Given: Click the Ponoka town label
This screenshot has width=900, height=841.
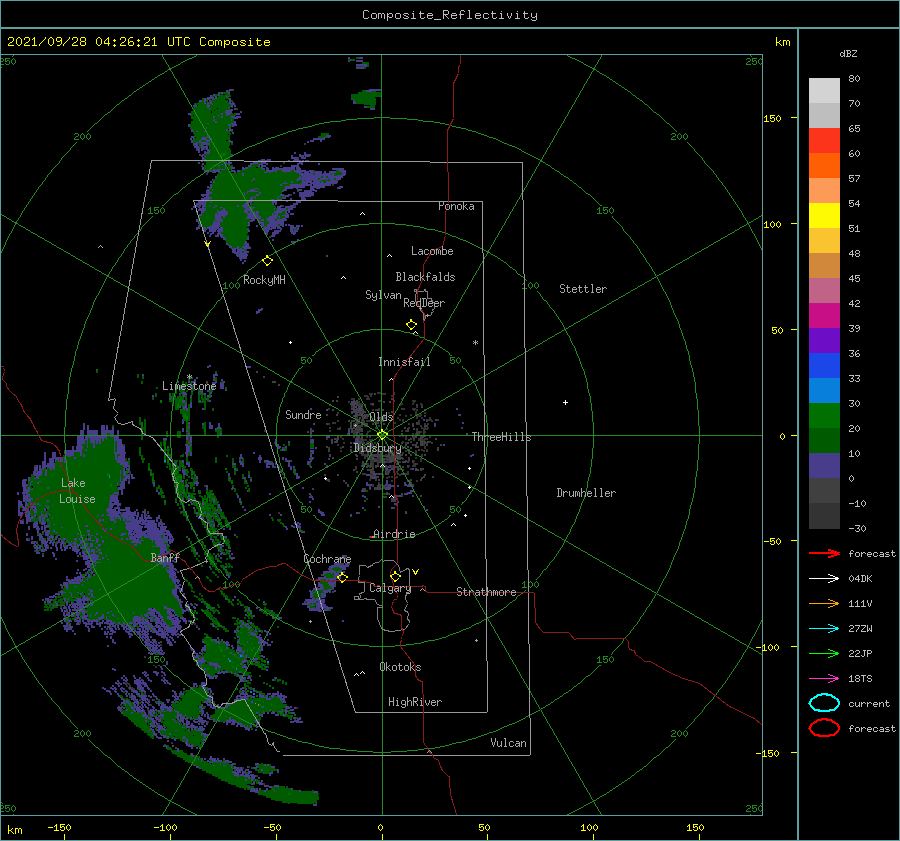Looking at the screenshot, I should tap(456, 206).
